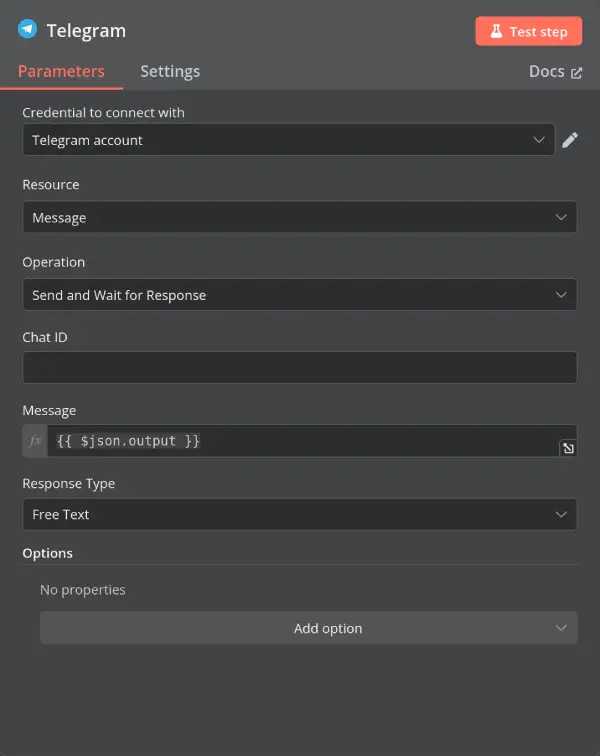Open the Resource dropdown set to Message

click(x=299, y=217)
